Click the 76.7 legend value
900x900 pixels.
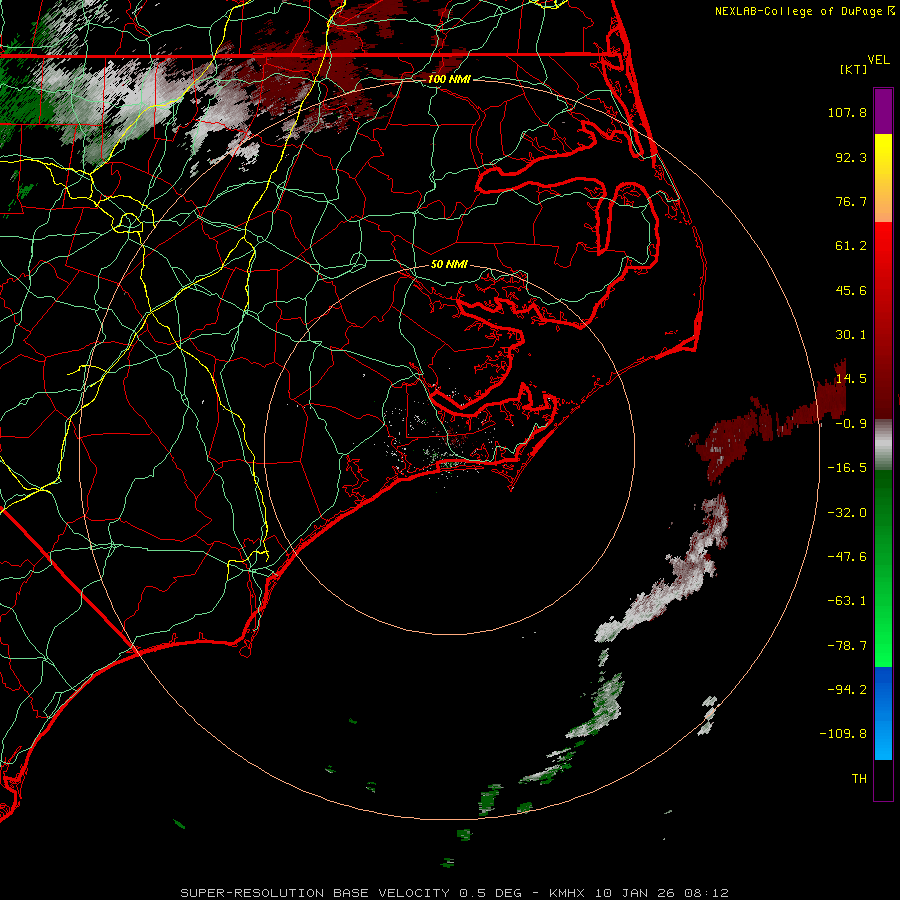click(x=851, y=201)
